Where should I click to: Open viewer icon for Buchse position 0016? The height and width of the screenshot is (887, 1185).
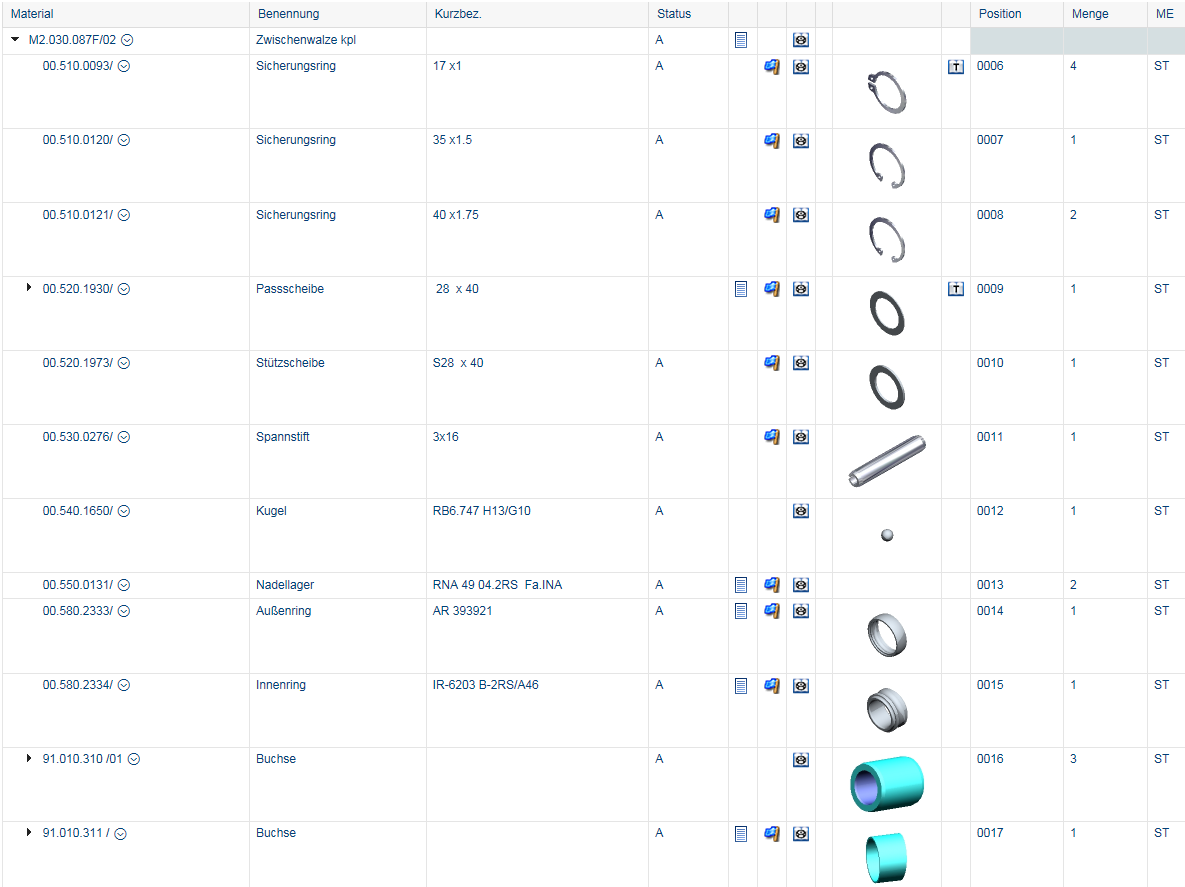[801, 759]
